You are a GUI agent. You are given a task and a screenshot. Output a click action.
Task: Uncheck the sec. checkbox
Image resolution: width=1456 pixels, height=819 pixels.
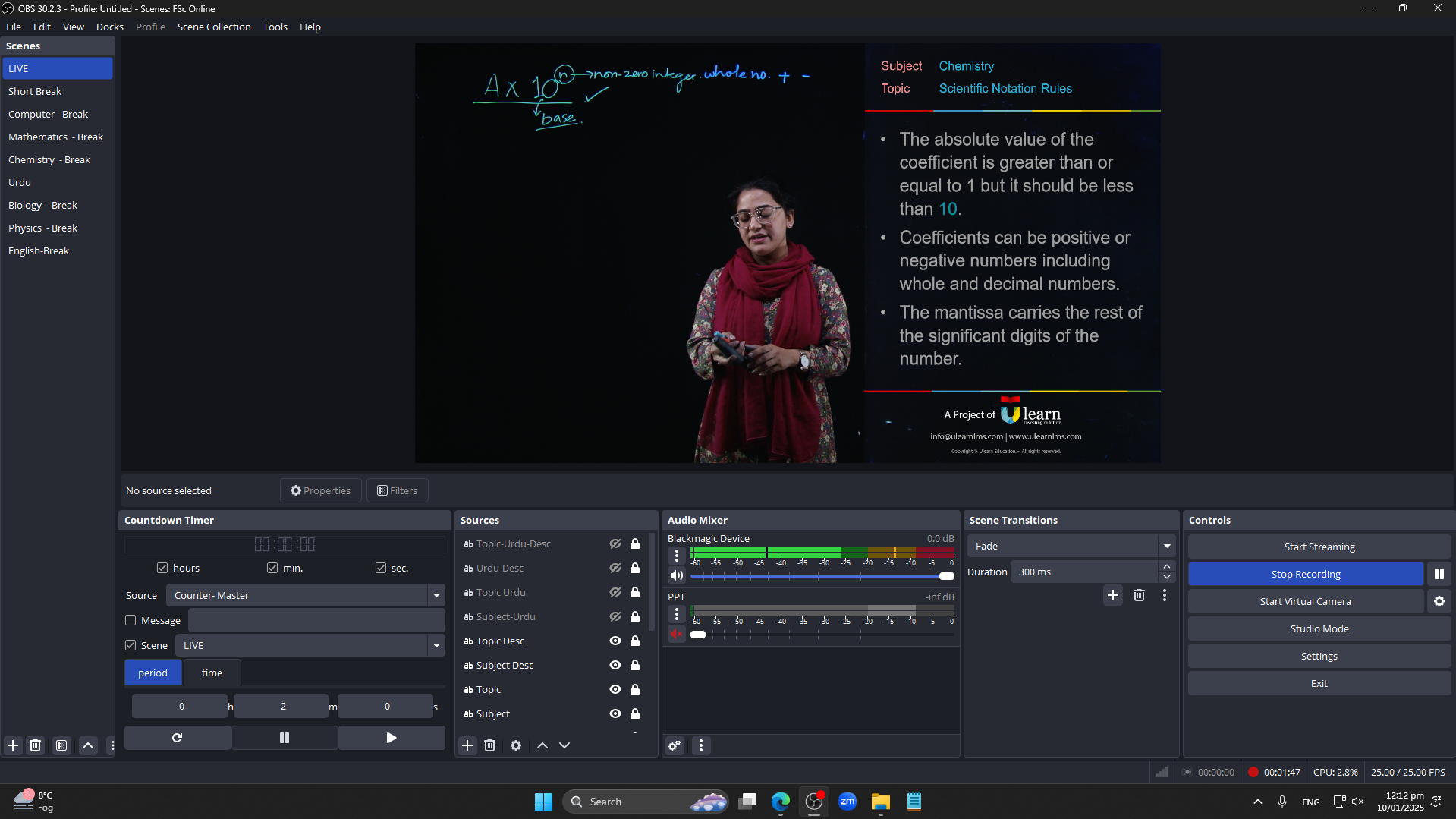(381, 568)
